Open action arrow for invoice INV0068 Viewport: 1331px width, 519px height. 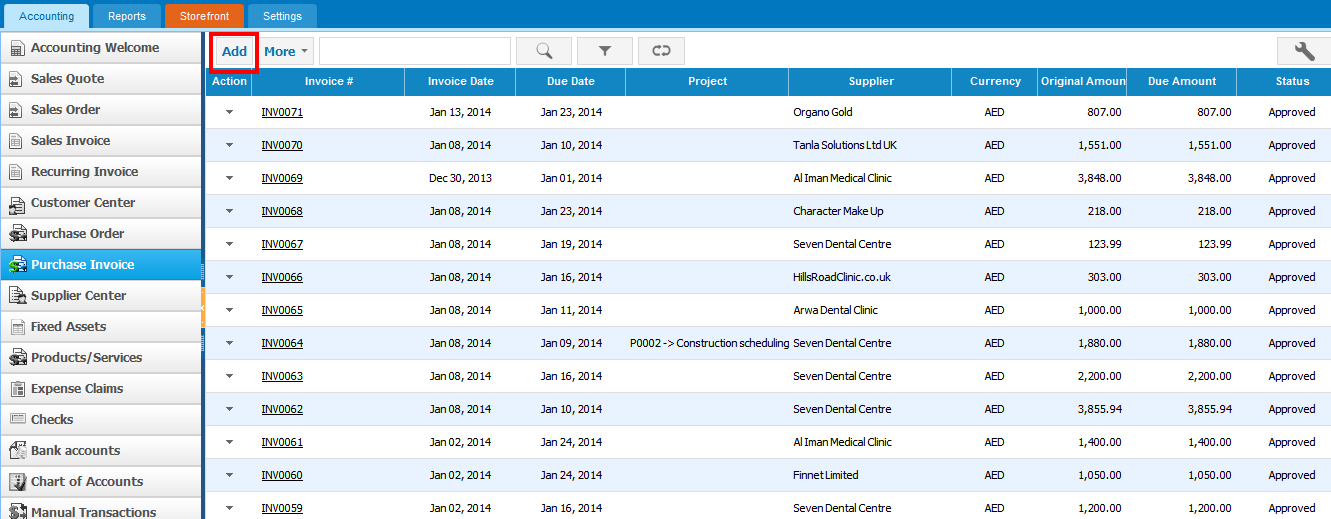[229, 211]
